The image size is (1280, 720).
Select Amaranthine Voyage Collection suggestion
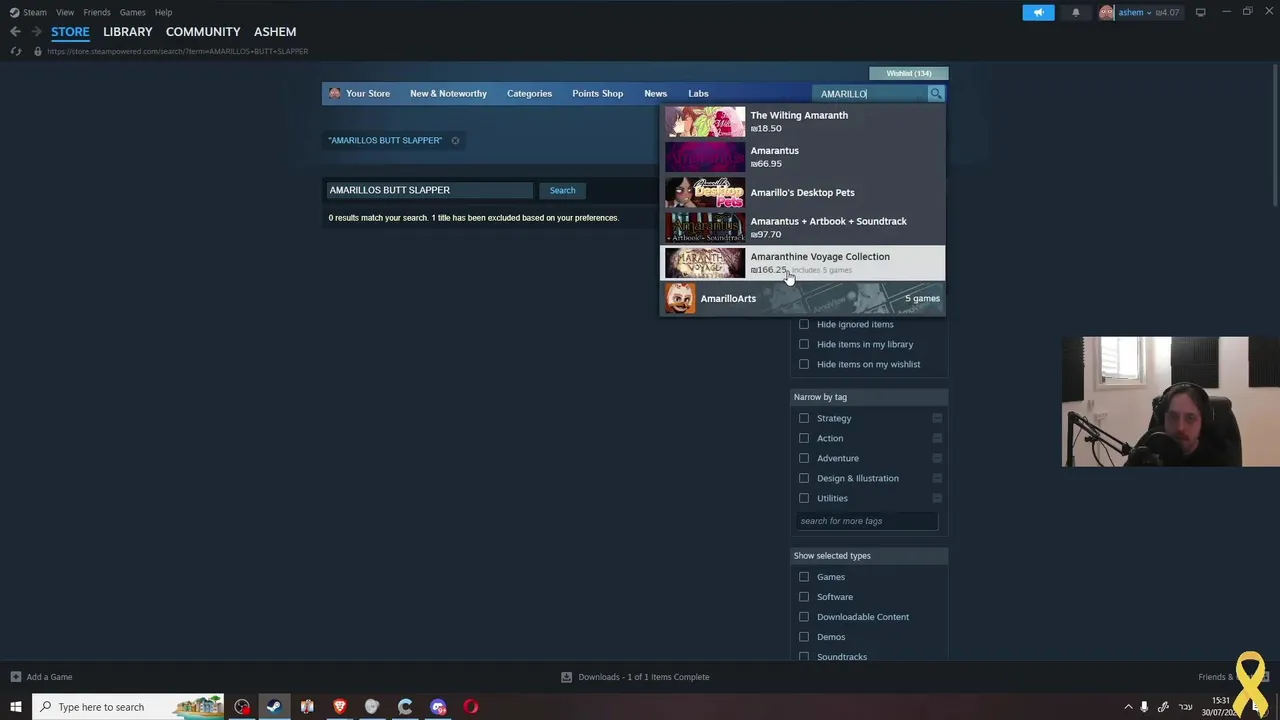point(802,263)
